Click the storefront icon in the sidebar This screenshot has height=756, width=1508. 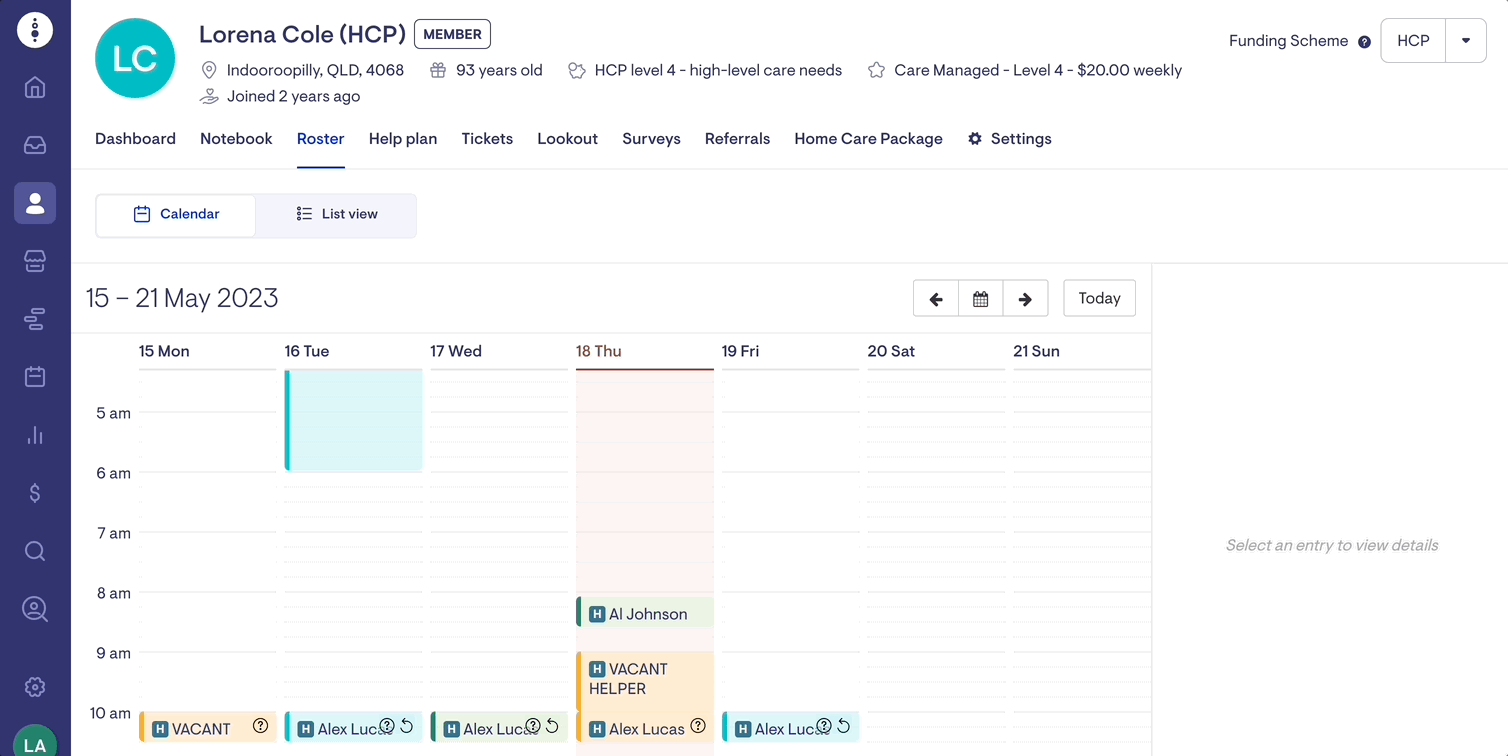tap(35, 261)
